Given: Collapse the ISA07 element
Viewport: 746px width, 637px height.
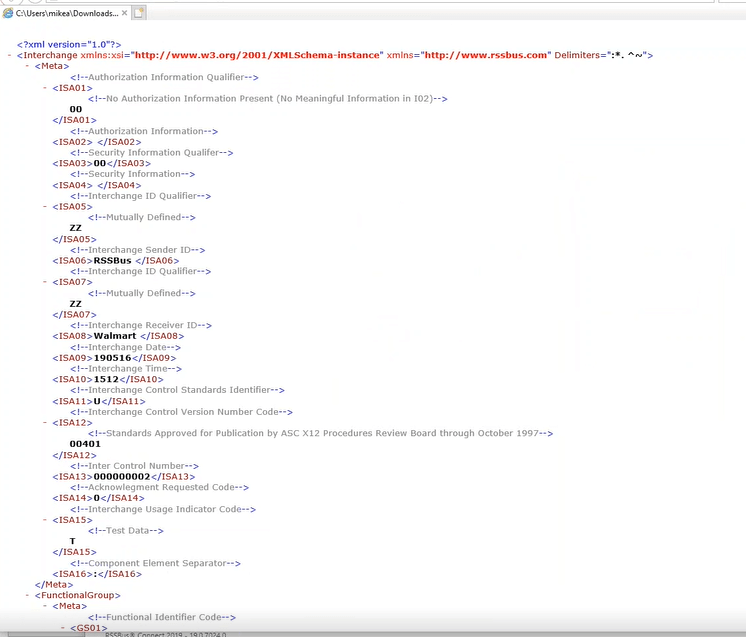Looking at the screenshot, I should point(45,282).
